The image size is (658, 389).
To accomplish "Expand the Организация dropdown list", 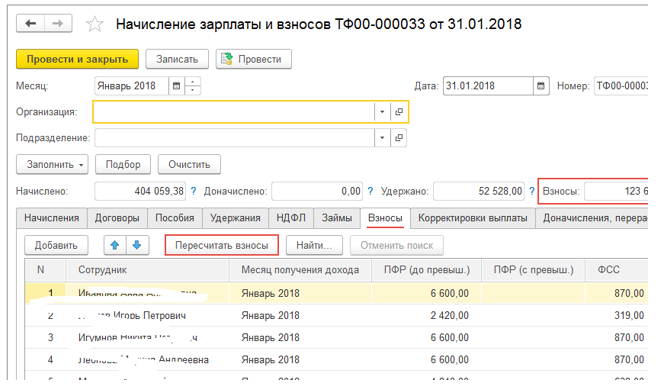I will point(382,112).
